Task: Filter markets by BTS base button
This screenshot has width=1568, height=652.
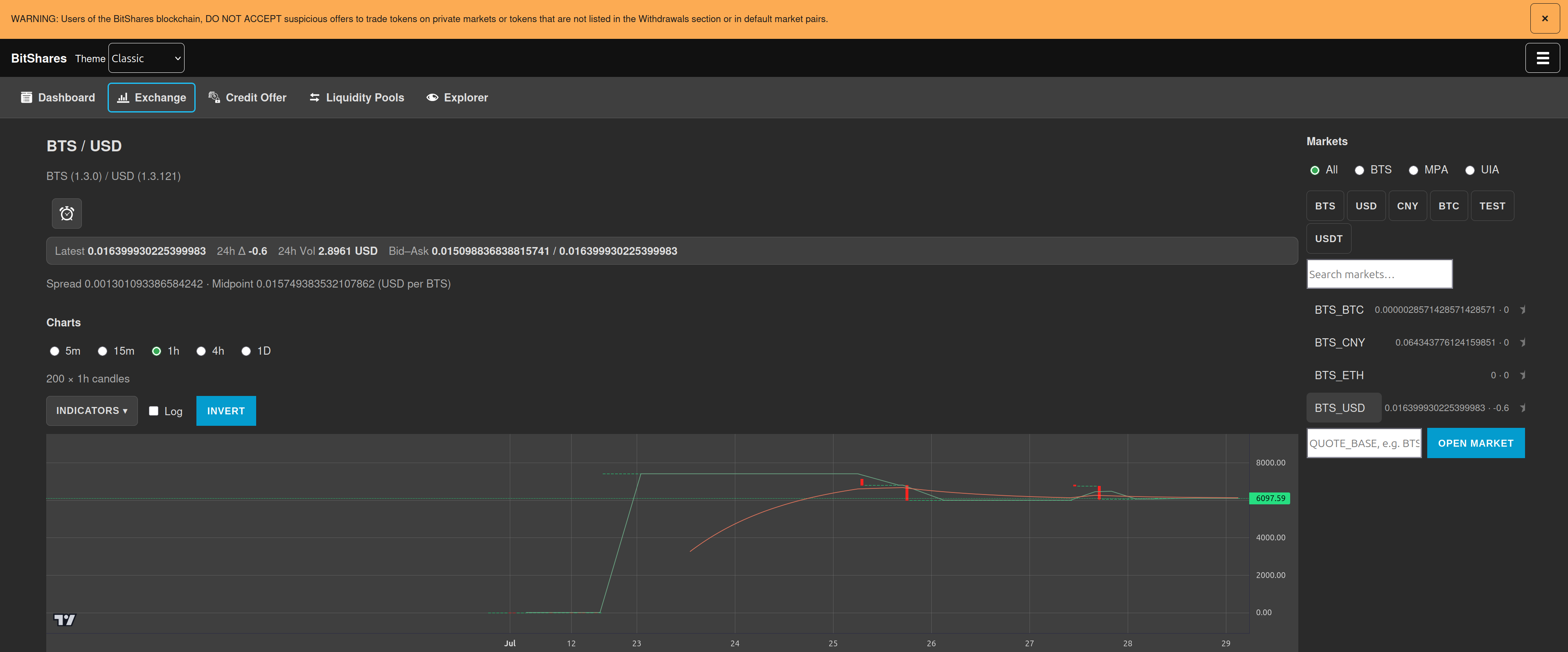Action: point(1325,206)
